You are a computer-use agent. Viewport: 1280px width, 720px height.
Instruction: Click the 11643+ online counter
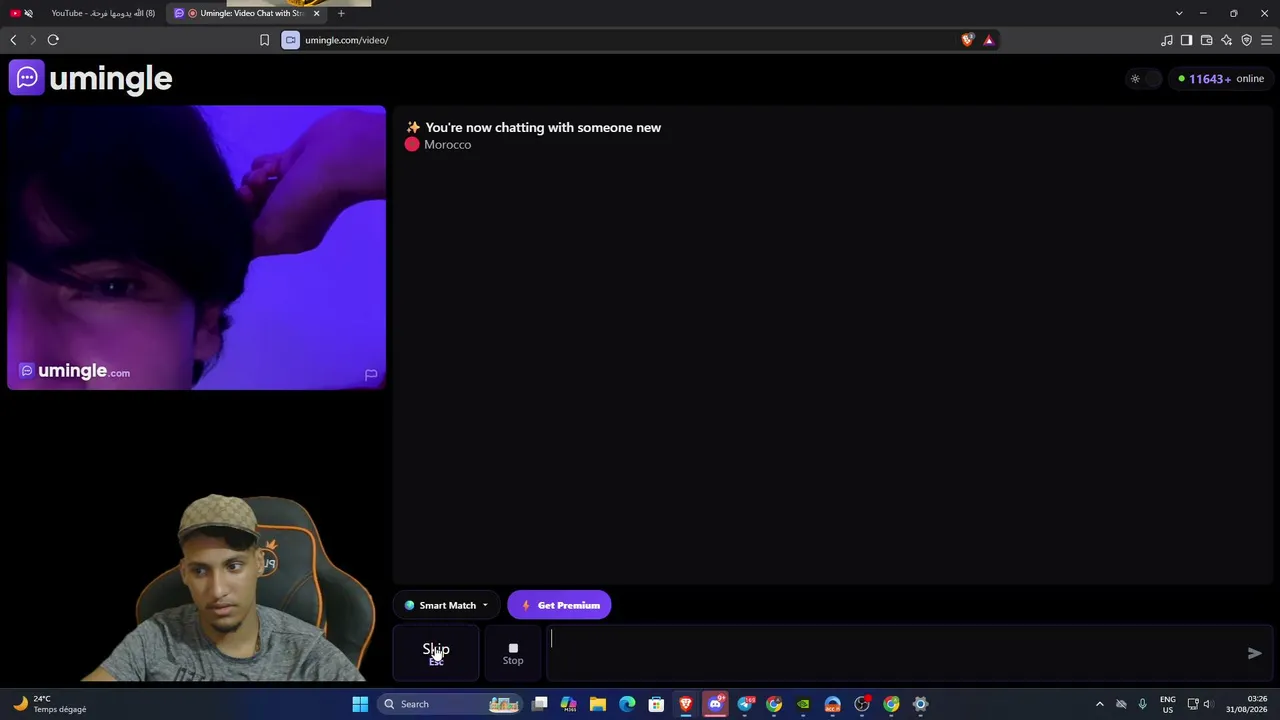1221,79
